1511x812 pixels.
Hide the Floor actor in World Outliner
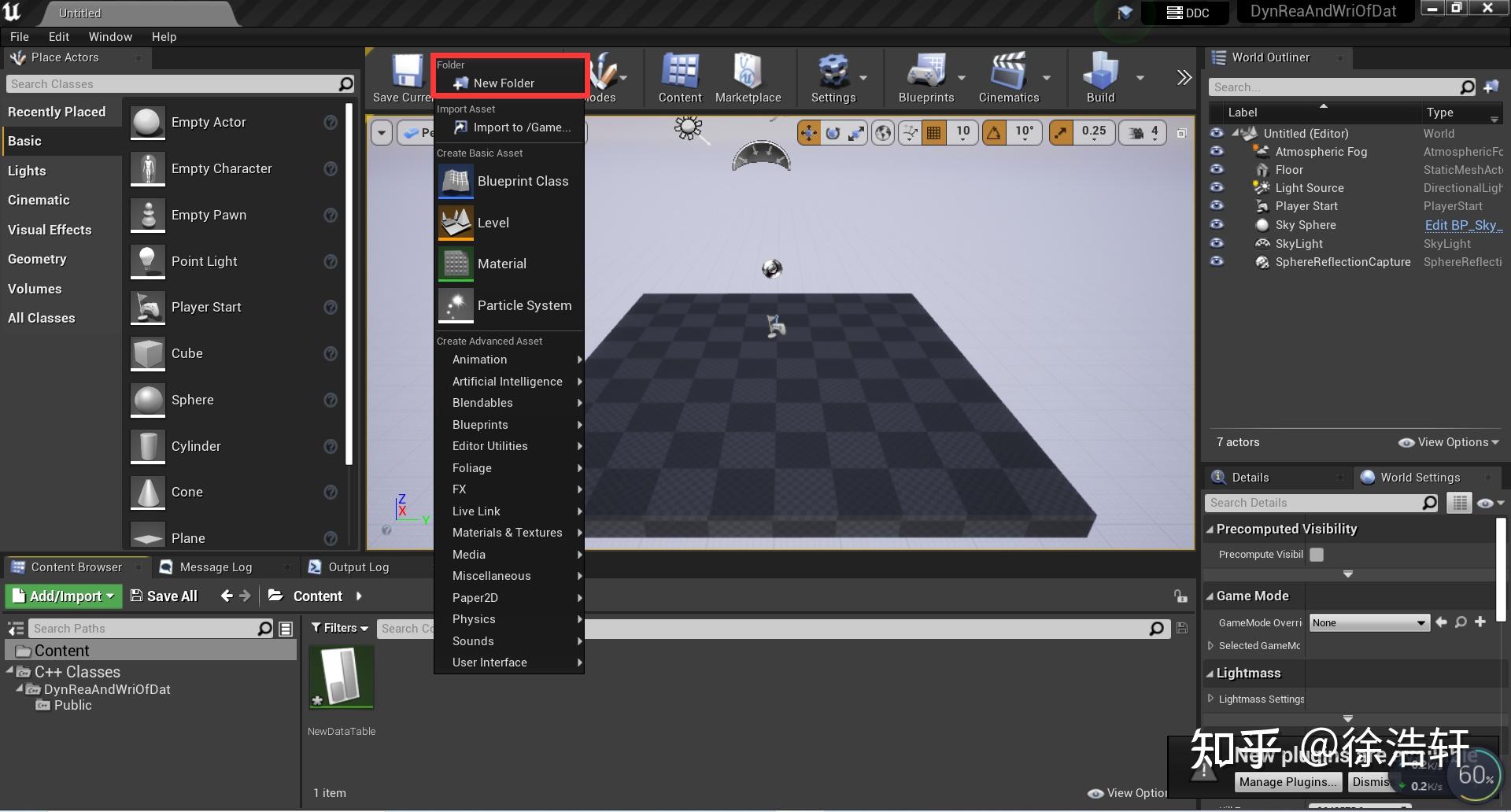point(1217,169)
